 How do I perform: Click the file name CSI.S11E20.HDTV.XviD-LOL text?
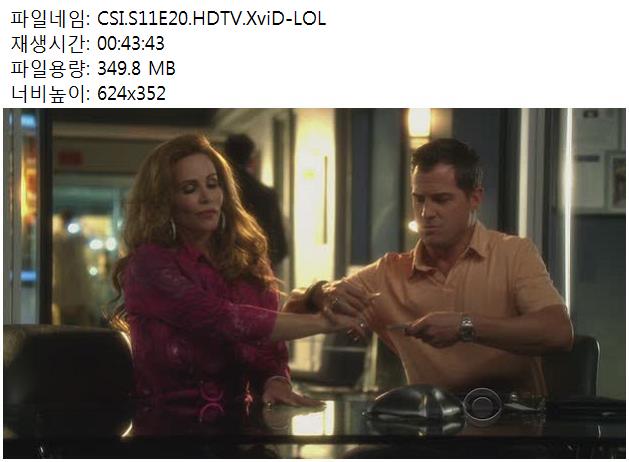point(211,18)
